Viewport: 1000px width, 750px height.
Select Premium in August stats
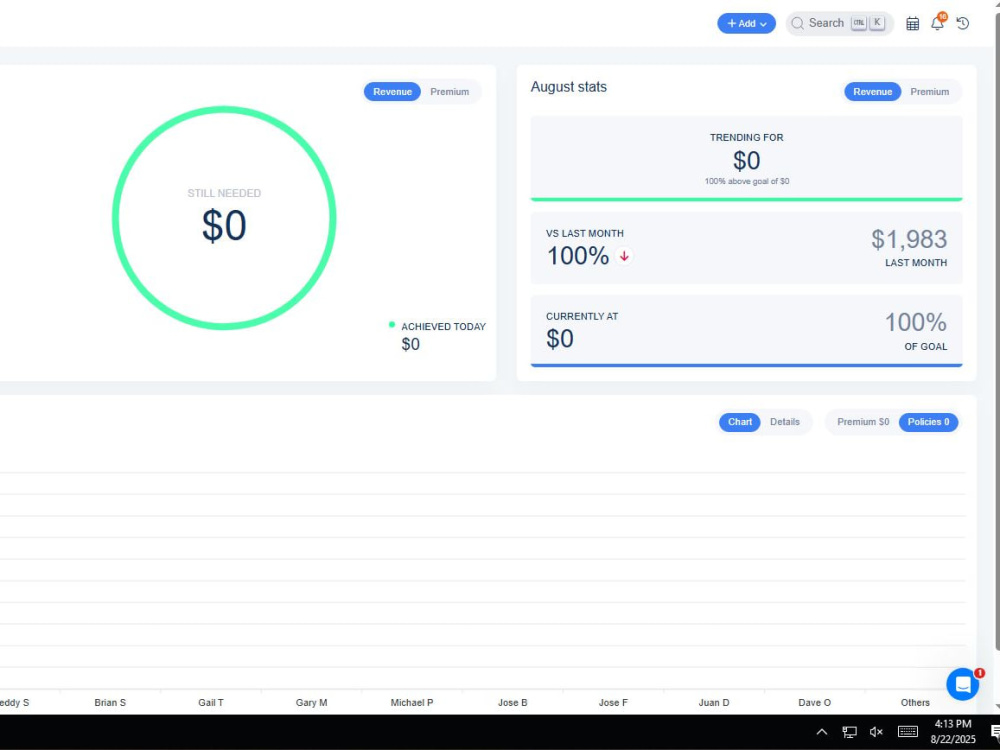click(929, 92)
